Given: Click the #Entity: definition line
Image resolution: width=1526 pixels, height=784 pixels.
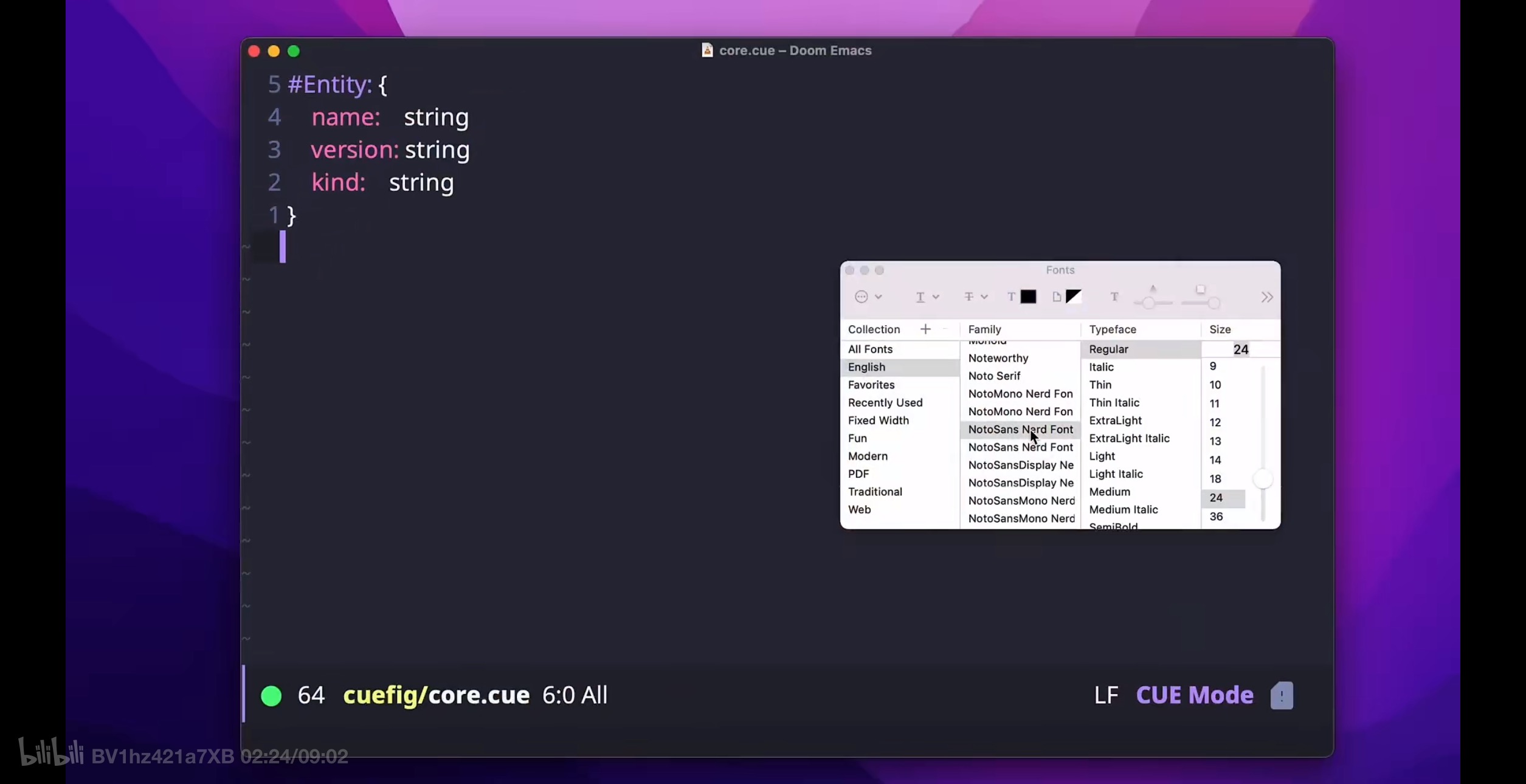Looking at the screenshot, I should click(337, 84).
